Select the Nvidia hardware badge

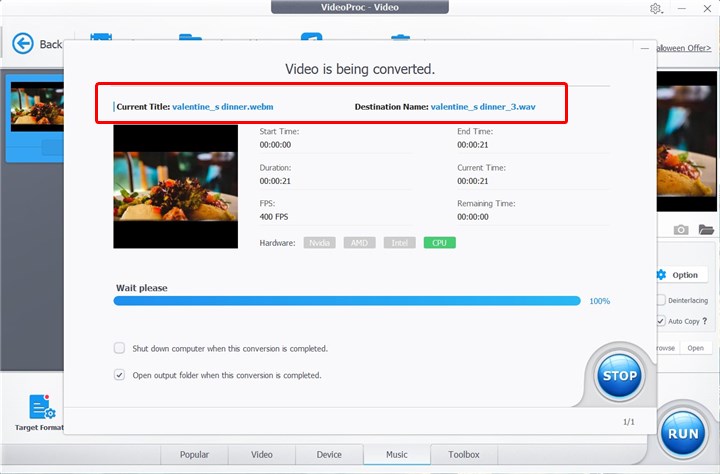coord(320,243)
